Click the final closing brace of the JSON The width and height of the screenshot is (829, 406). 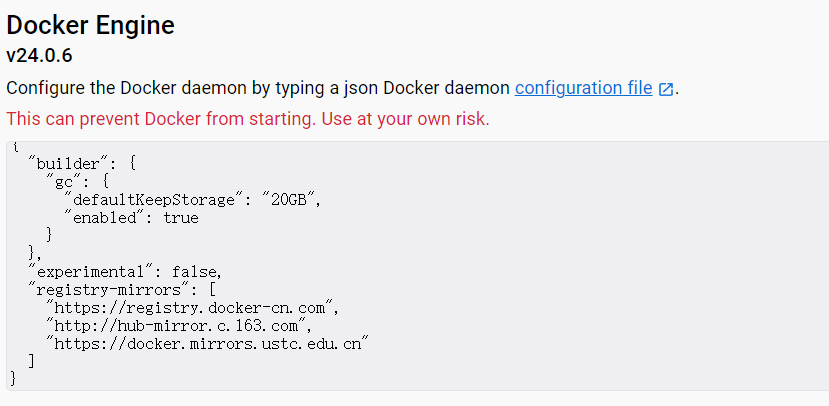point(13,379)
